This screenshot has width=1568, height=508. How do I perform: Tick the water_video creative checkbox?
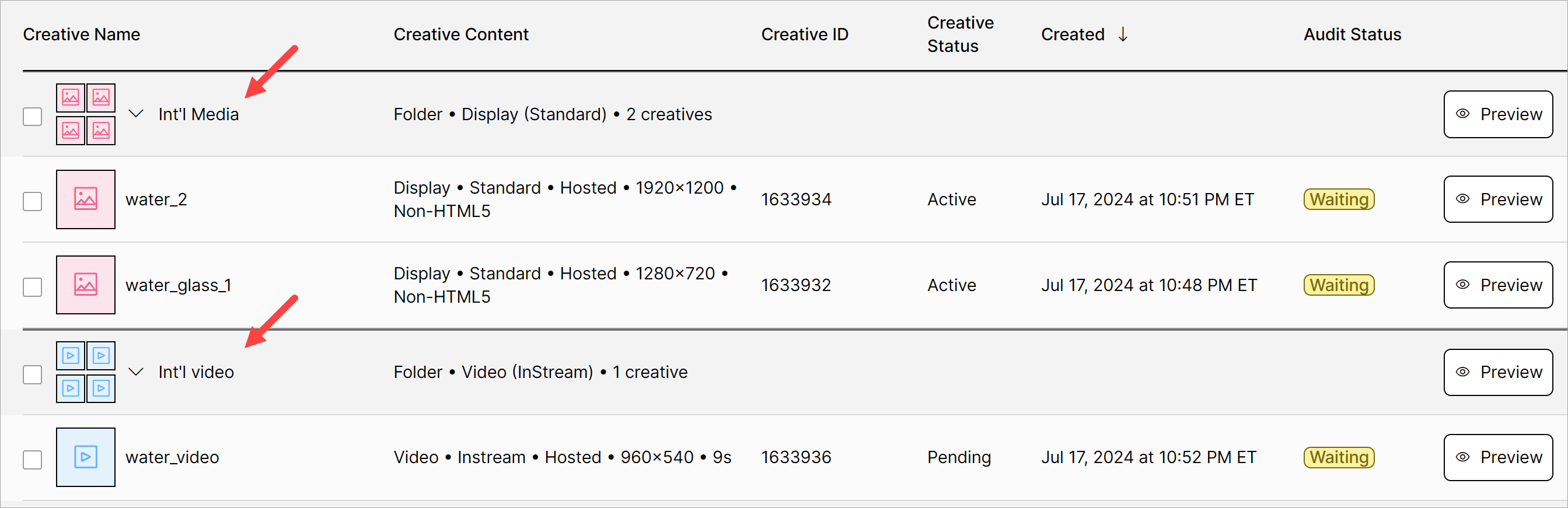pos(32,460)
